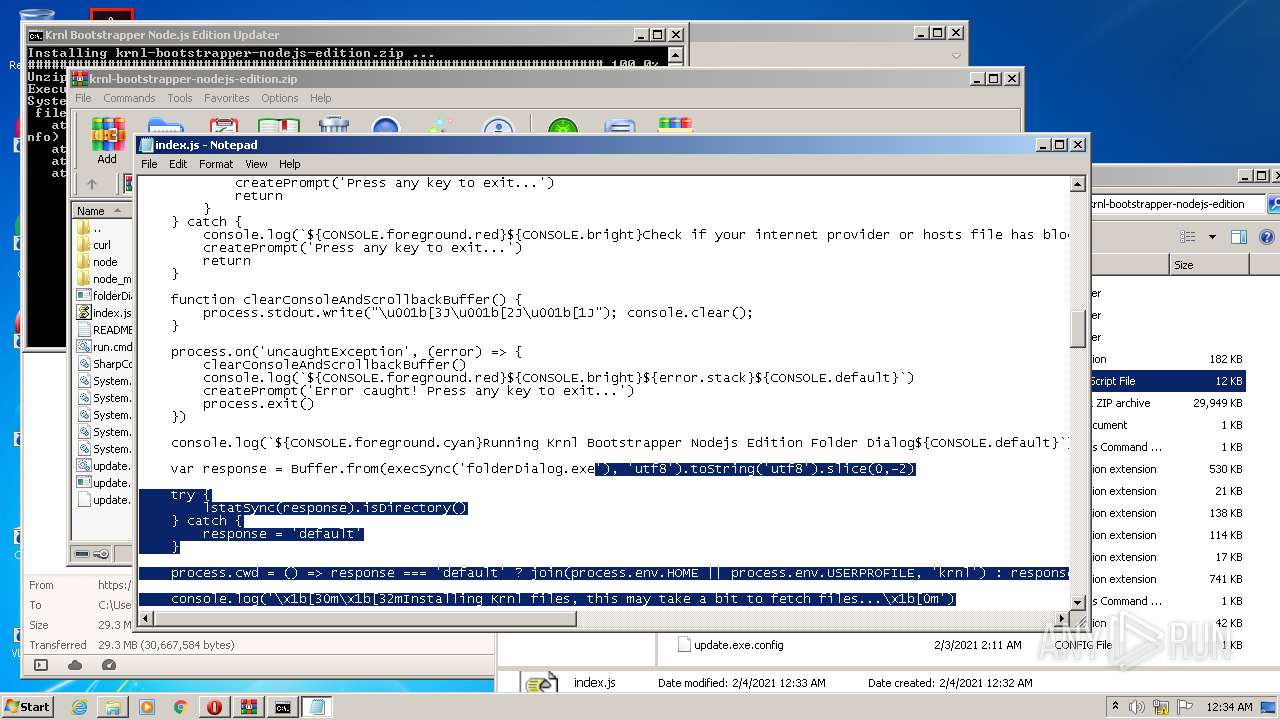1280x720 pixels.
Task: Toggle Explorer preview pane icon
Action: pos(1239,237)
